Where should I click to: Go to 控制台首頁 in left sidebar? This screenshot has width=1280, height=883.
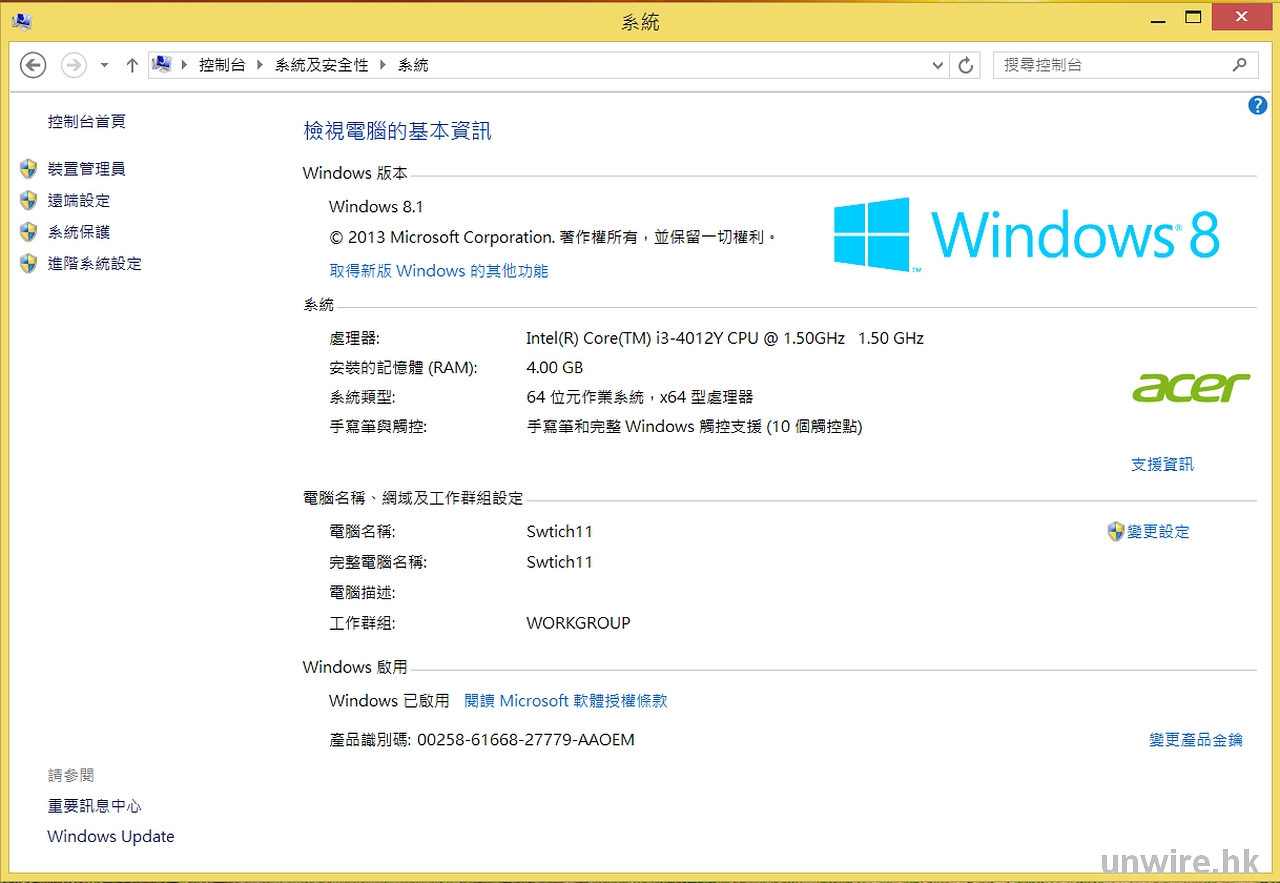[87, 121]
